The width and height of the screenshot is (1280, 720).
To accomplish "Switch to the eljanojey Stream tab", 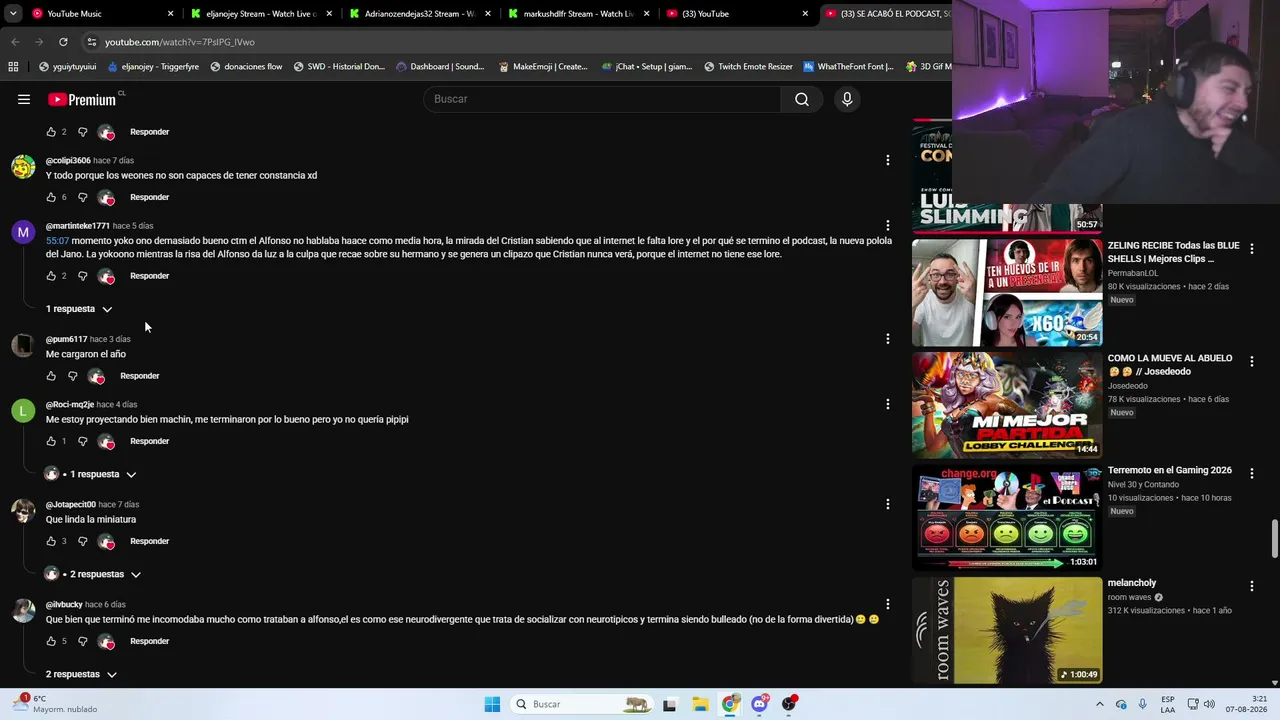I will 262,14.
